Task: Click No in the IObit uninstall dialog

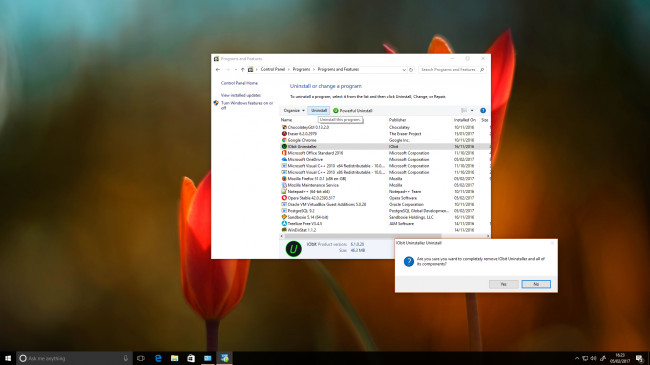Action: (536, 284)
